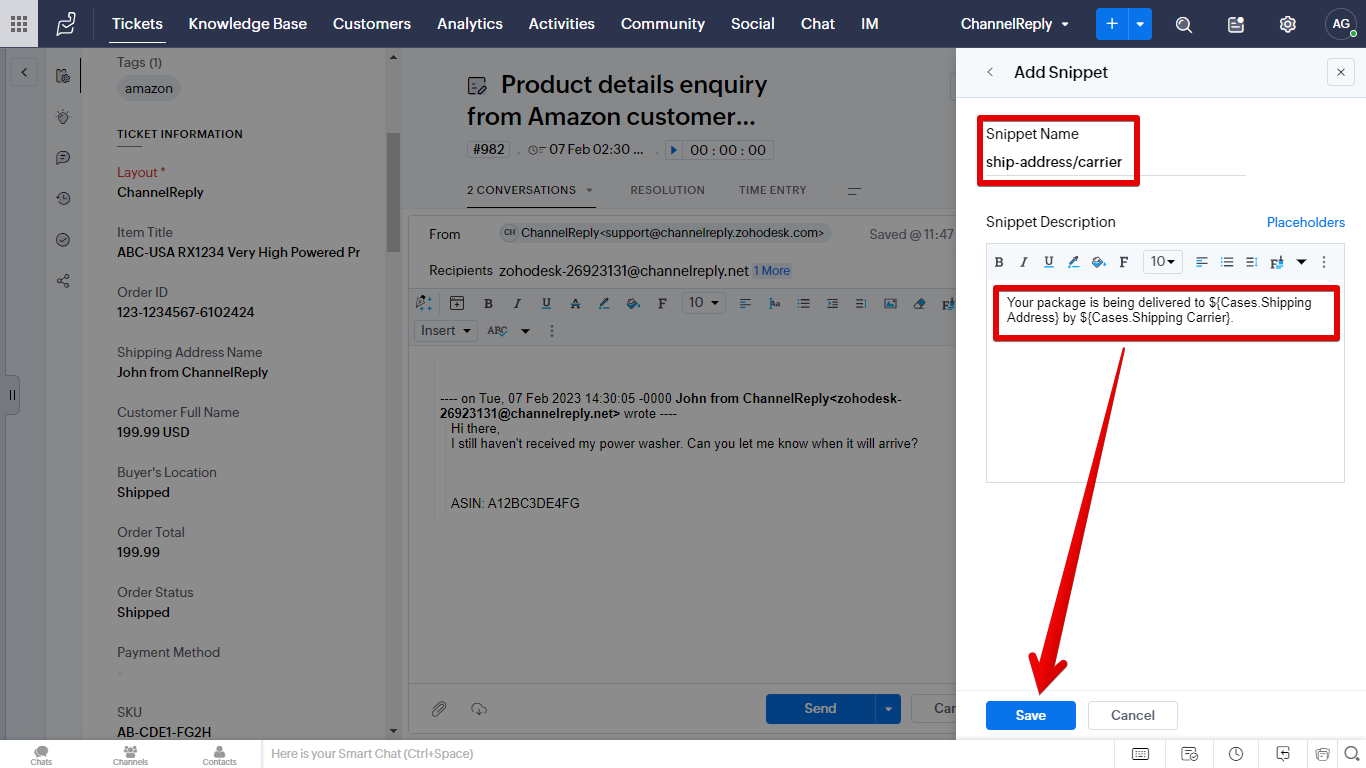Image resolution: width=1366 pixels, height=768 pixels.
Task: Open ticket properties sidebar icon
Action: pos(63,75)
